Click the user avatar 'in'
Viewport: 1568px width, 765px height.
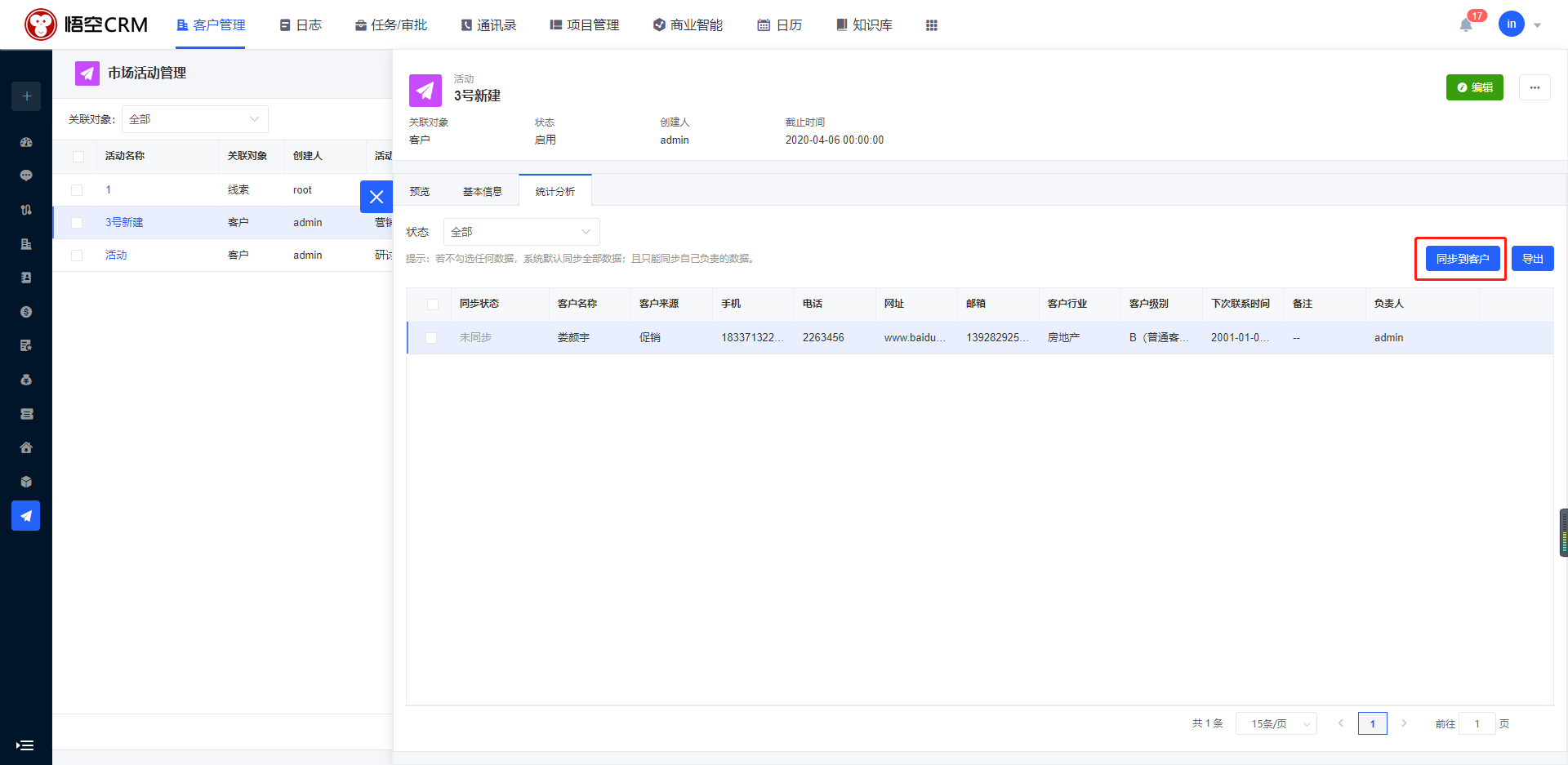(x=1512, y=24)
